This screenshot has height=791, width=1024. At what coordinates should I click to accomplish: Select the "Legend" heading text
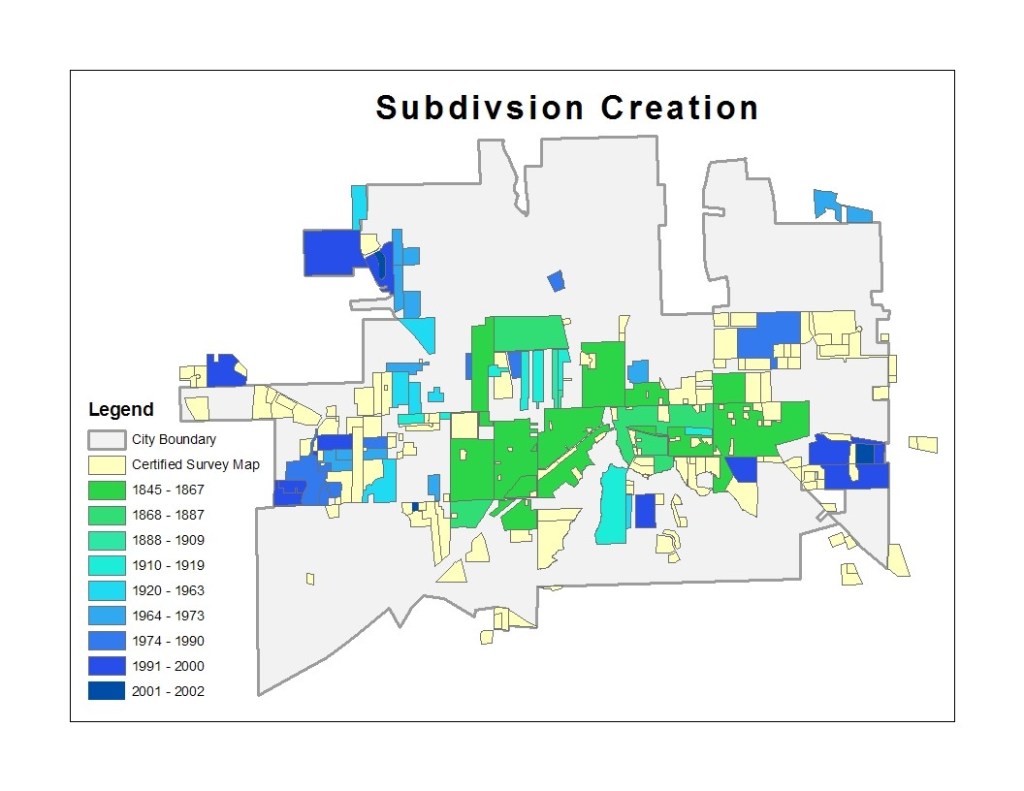point(121,410)
